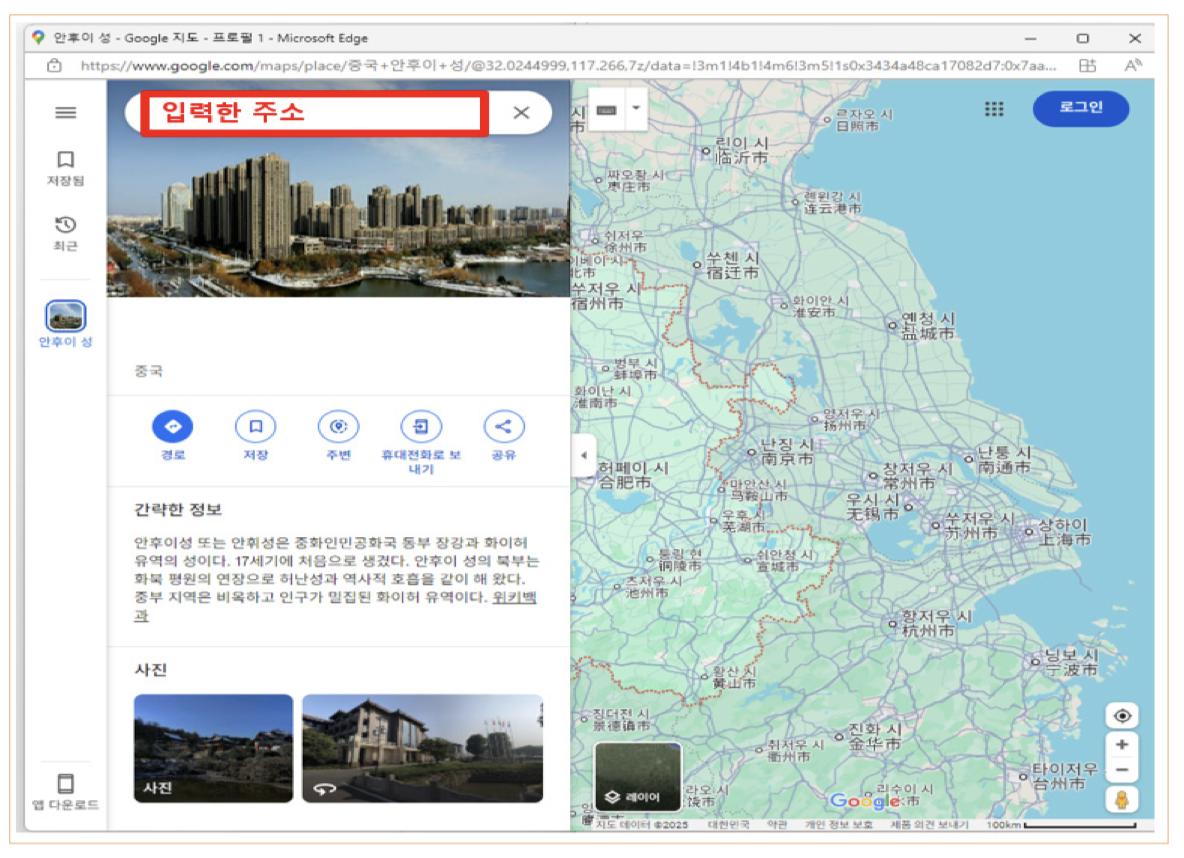
Task: Click the search address input field
Action: (314, 113)
